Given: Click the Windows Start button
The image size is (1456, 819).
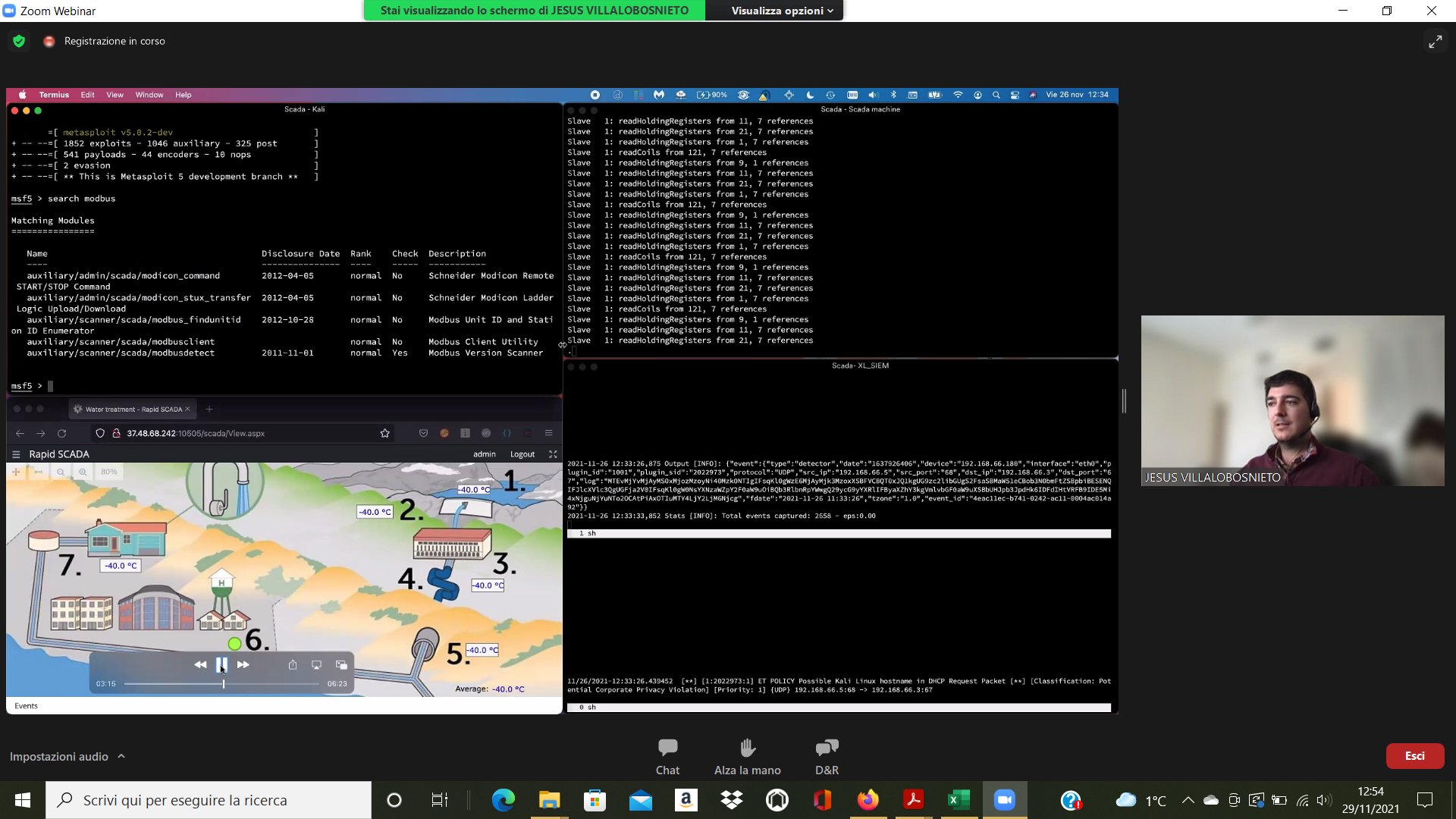Looking at the screenshot, I should (23, 800).
